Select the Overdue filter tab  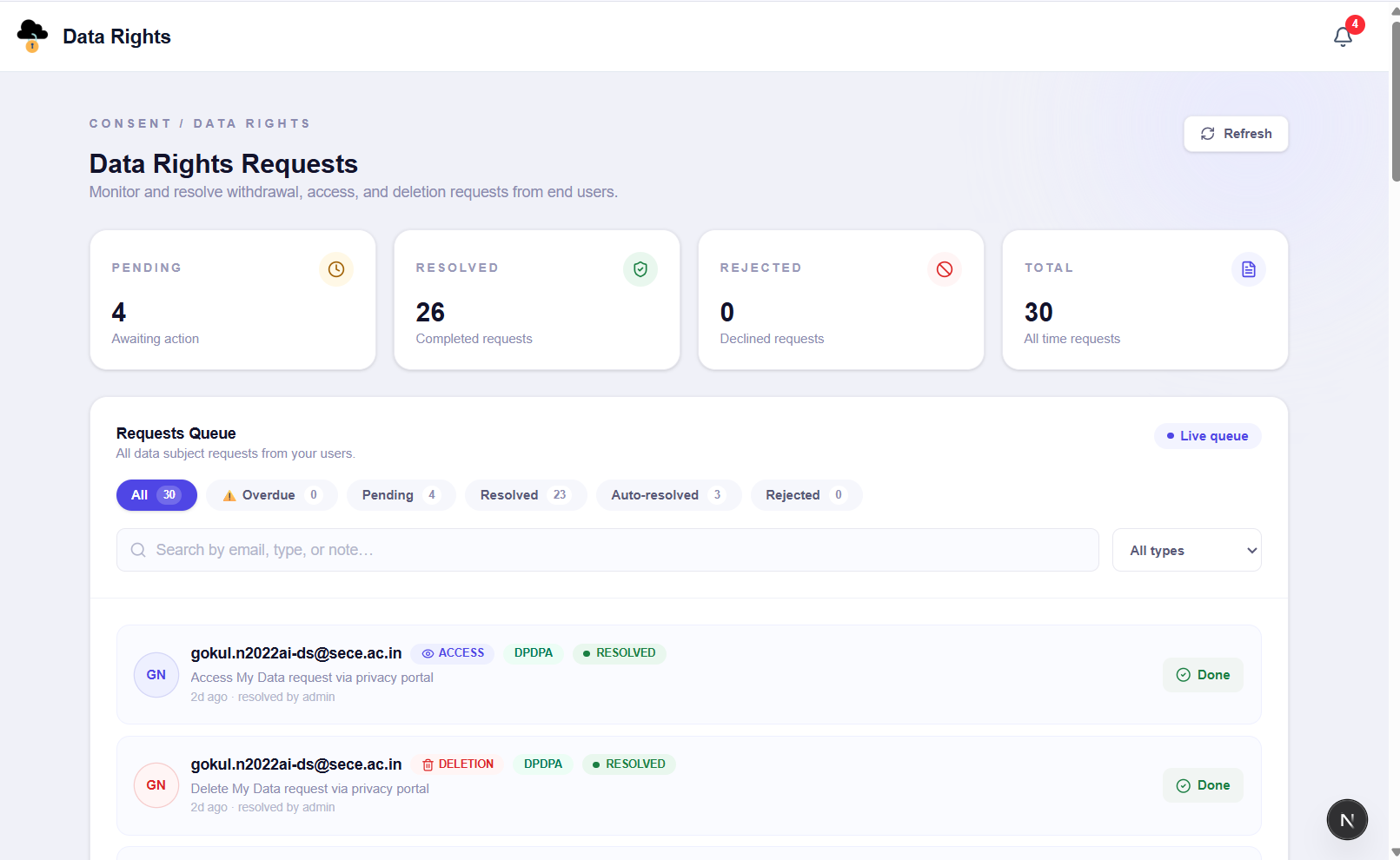coord(272,495)
